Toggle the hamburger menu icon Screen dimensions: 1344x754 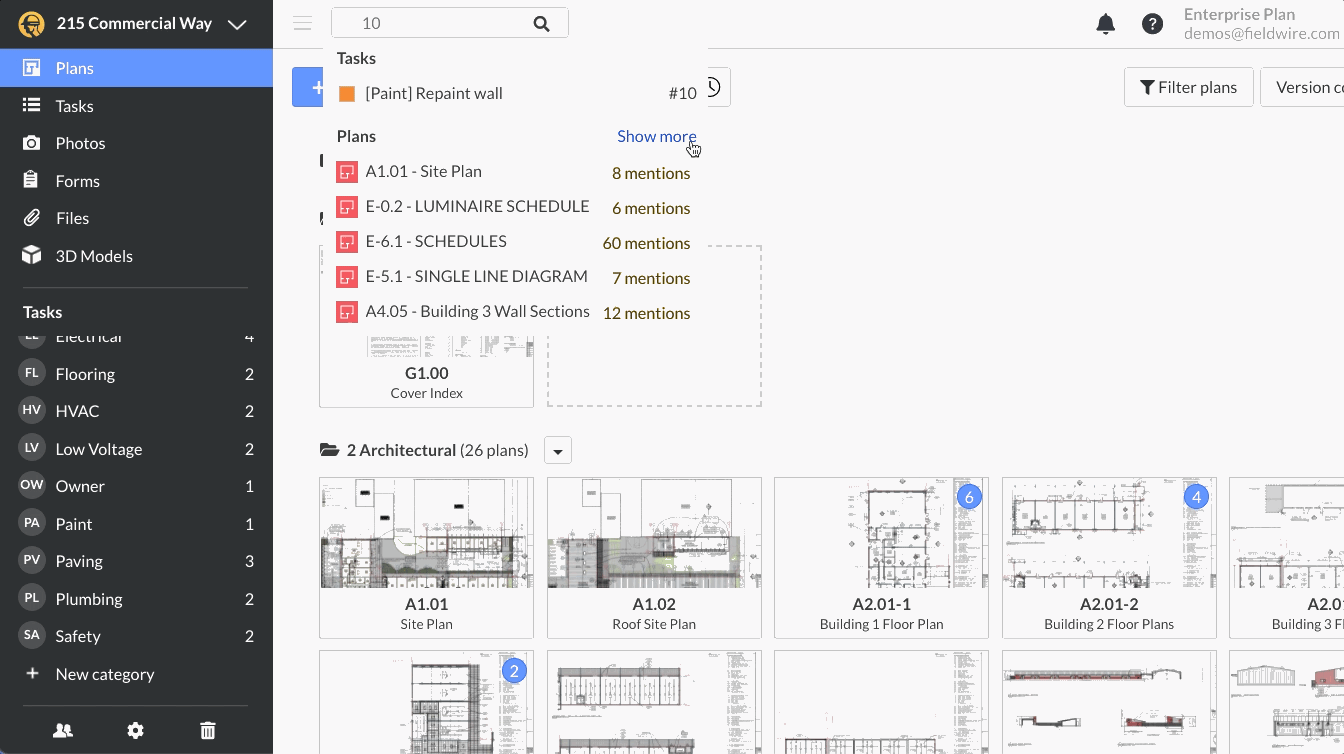pyautogui.click(x=302, y=24)
